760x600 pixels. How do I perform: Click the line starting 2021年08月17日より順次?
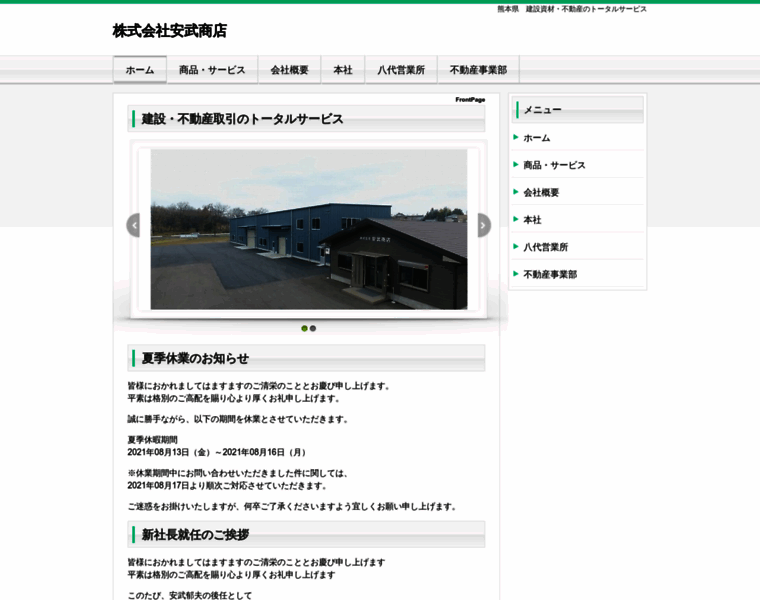(227, 486)
